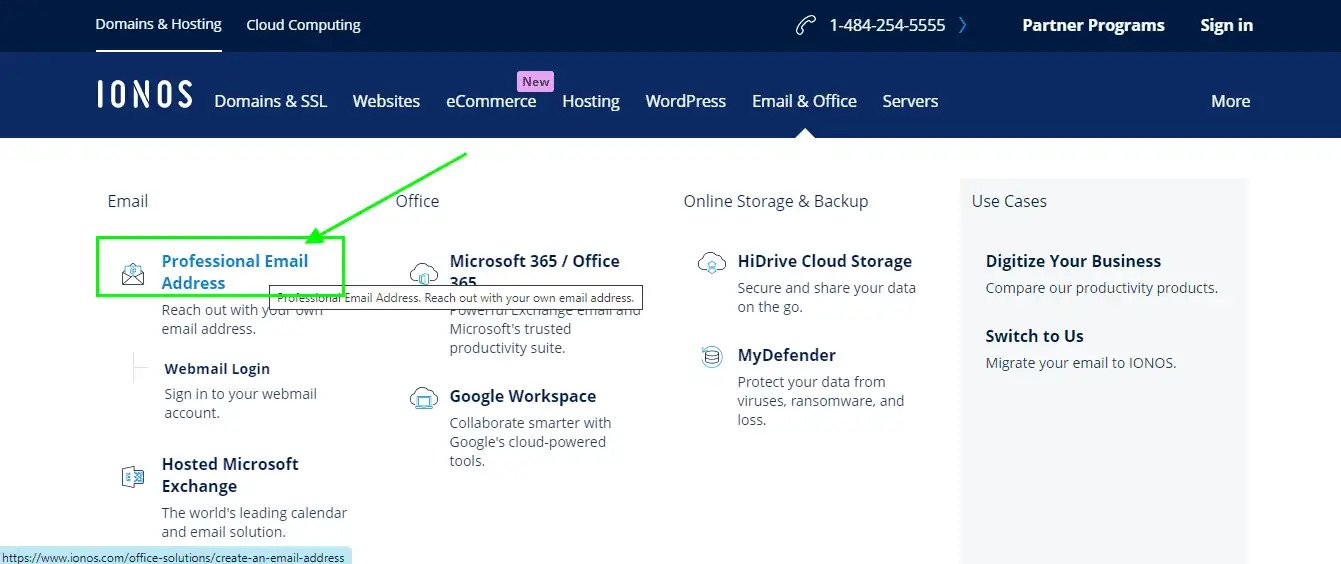Open HiDrive Cloud Storage link
Screen dimensions: 1341x564
coord(825,261)
